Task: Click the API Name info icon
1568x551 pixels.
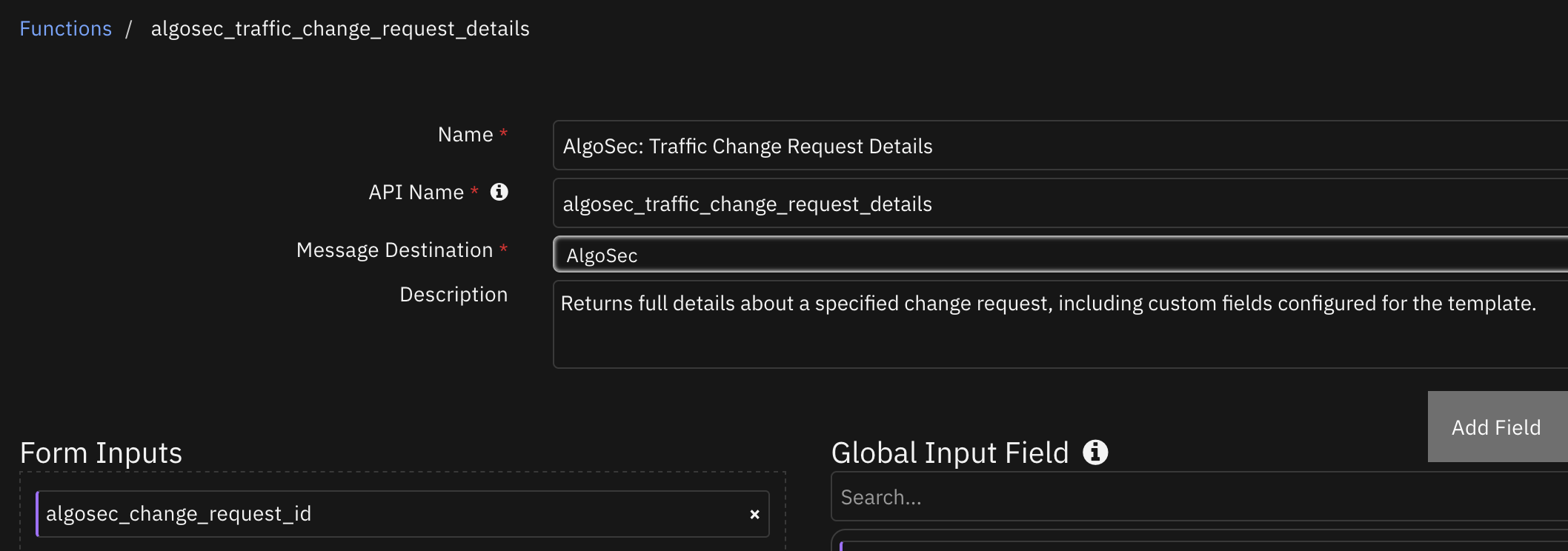Action: pos(499,192)
